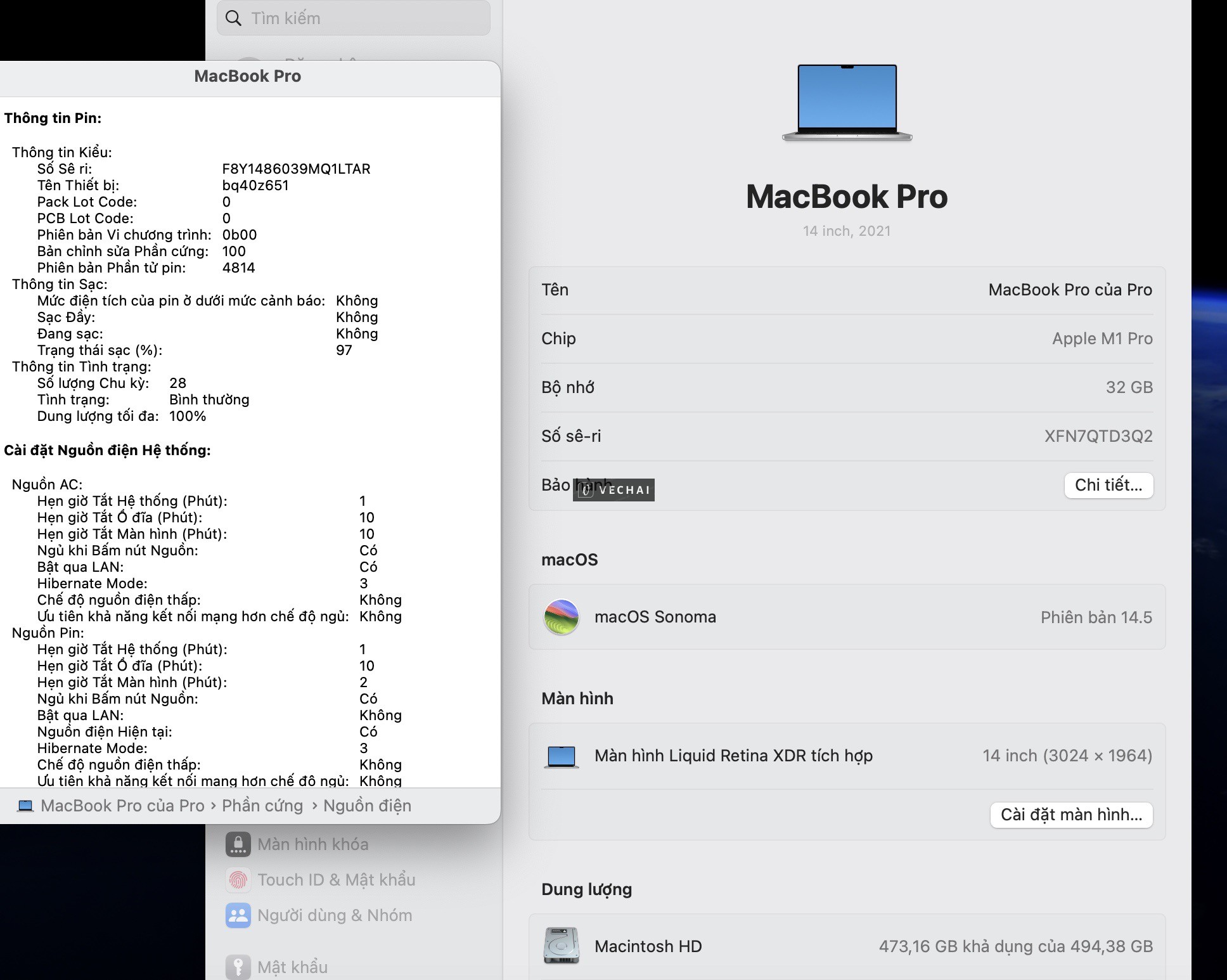Click the lock icon next to Màn hình khóa
Screen dimensions: 1227x980
238,844
